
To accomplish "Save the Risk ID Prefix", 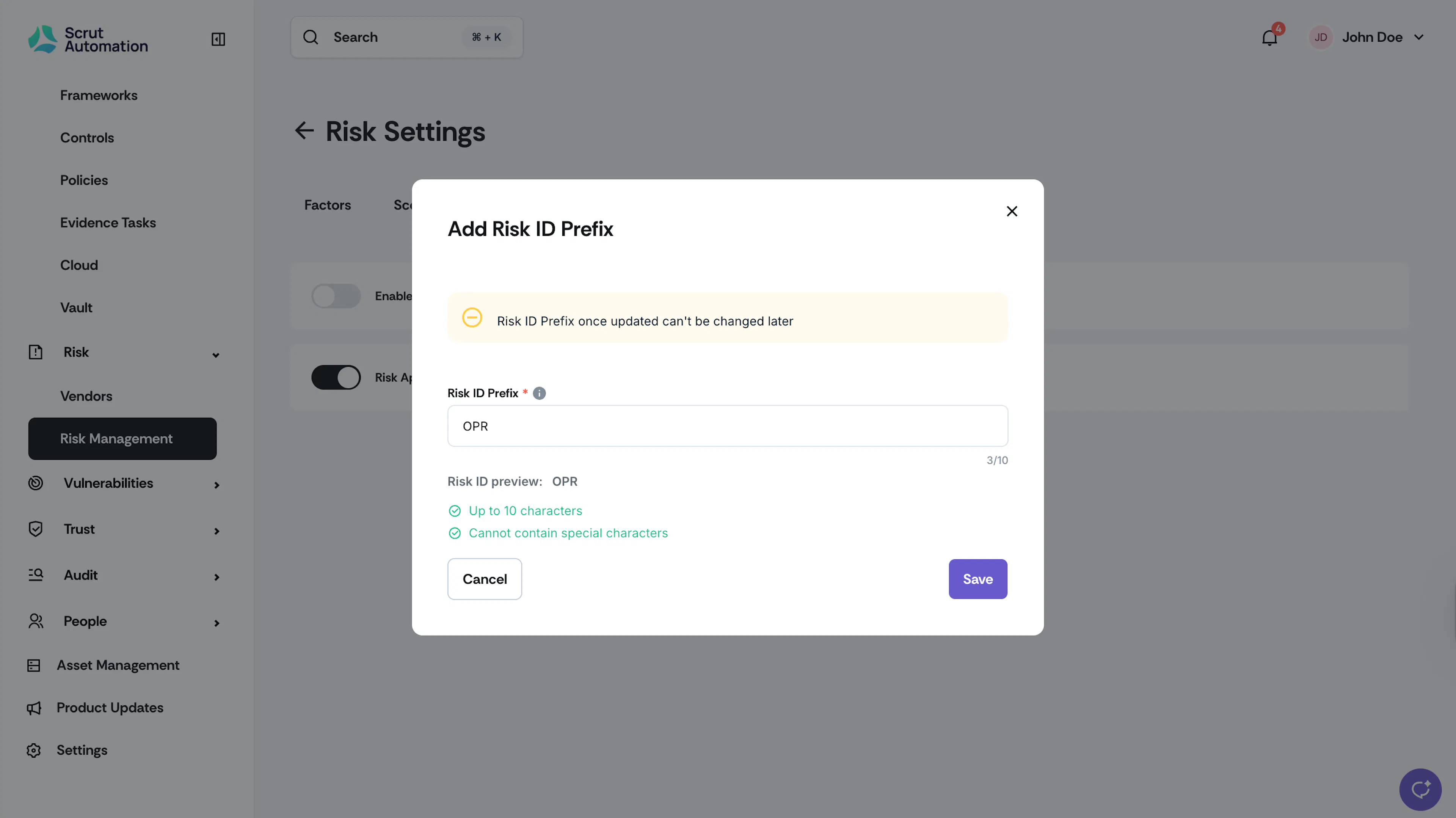I will [977, 579].
